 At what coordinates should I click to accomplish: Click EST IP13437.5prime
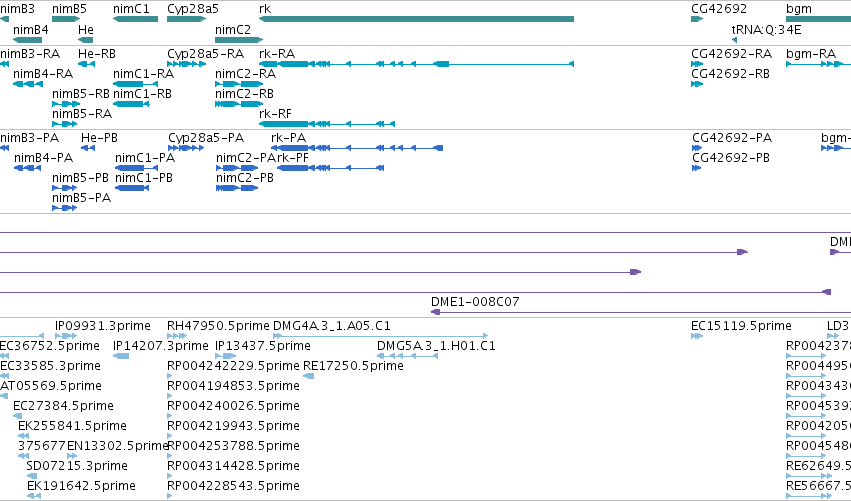[263, 346]
